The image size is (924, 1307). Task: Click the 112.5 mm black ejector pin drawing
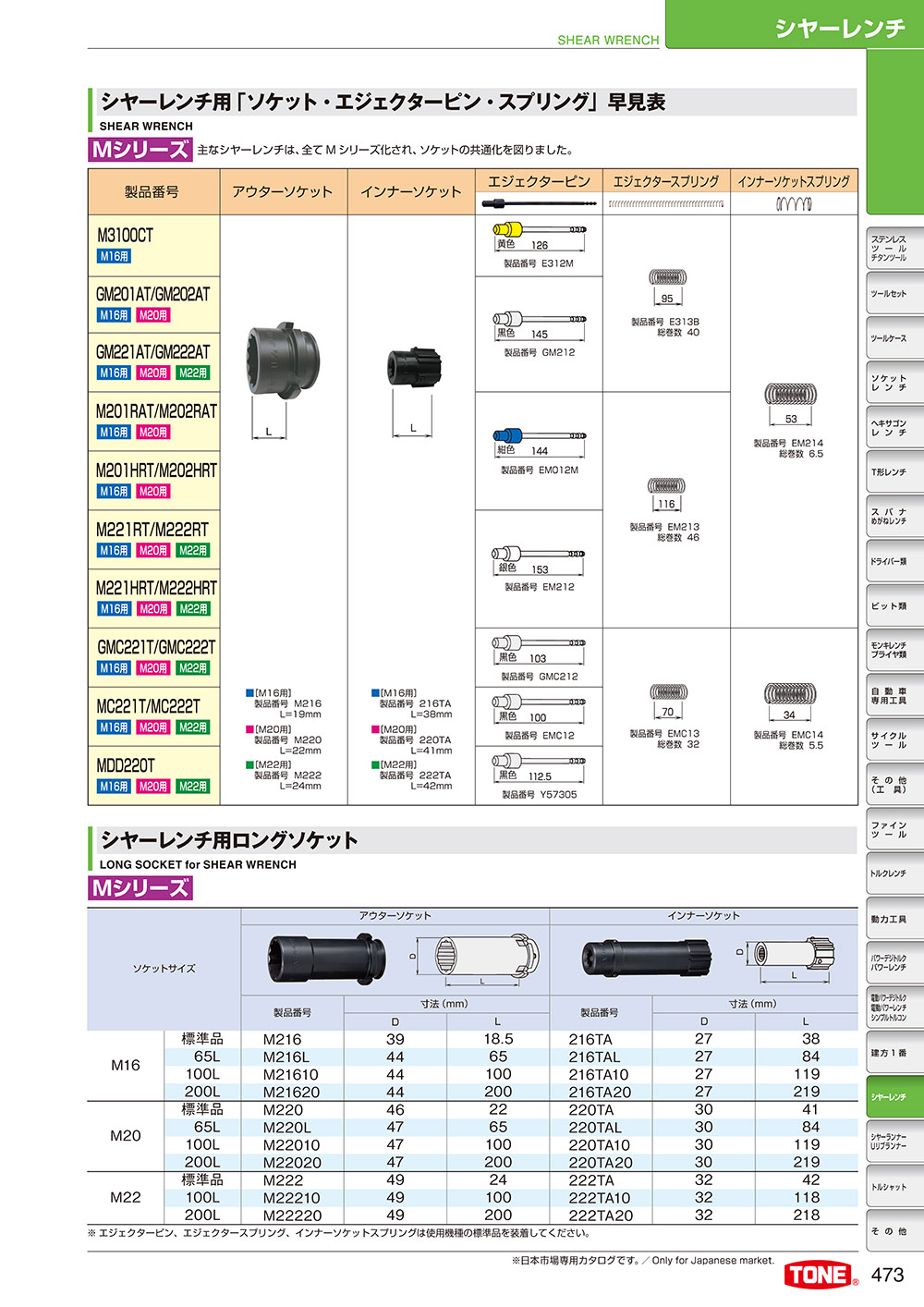tap(540, 762)
